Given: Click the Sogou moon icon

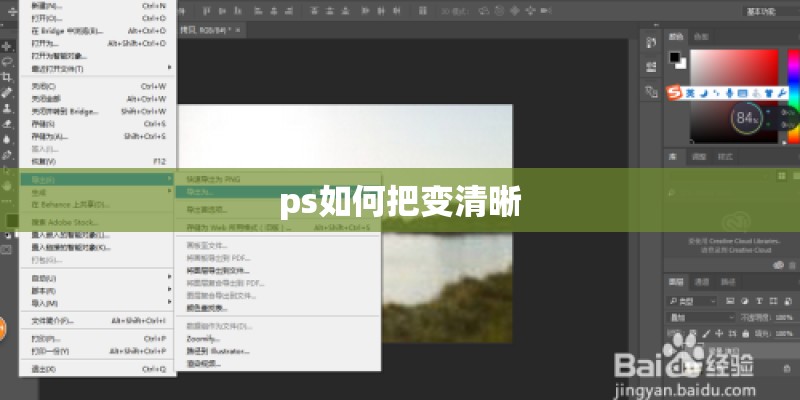Looking at the screenshot, I should coord(704,93).
